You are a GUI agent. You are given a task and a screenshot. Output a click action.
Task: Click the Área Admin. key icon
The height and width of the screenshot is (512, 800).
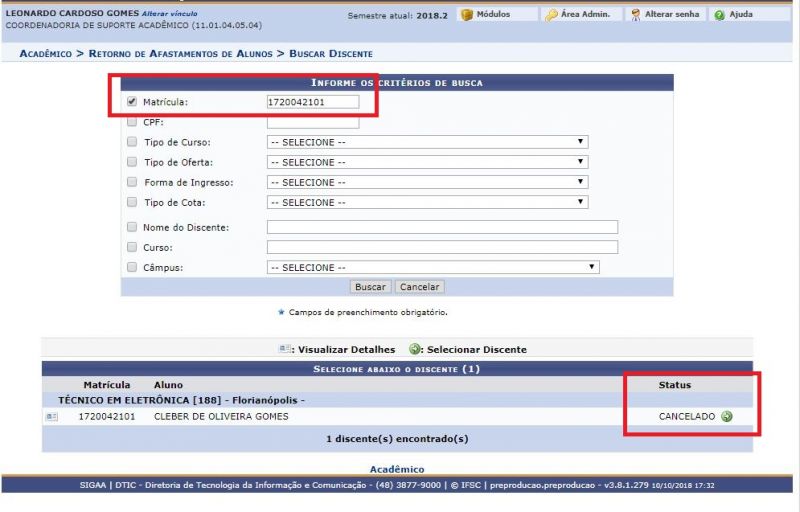click(x=551, y=15)
